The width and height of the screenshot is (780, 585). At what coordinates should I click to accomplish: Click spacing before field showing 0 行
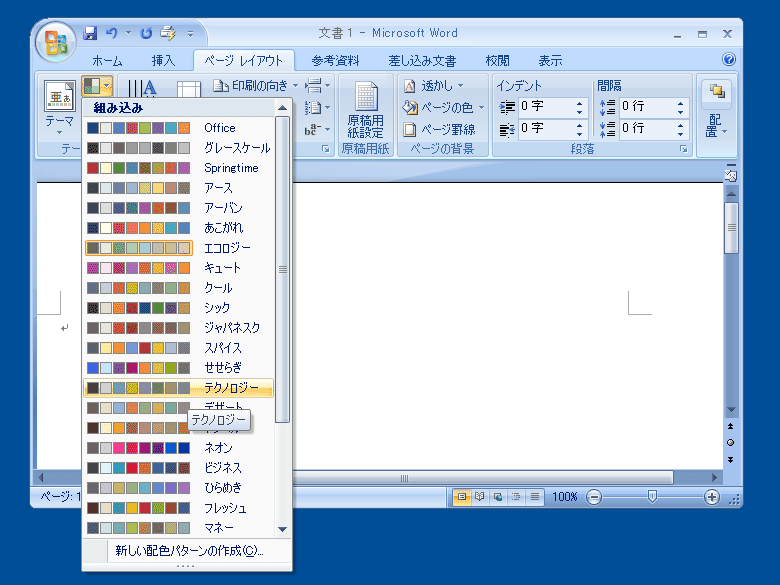pyautogui.click(x=646, y=106)
